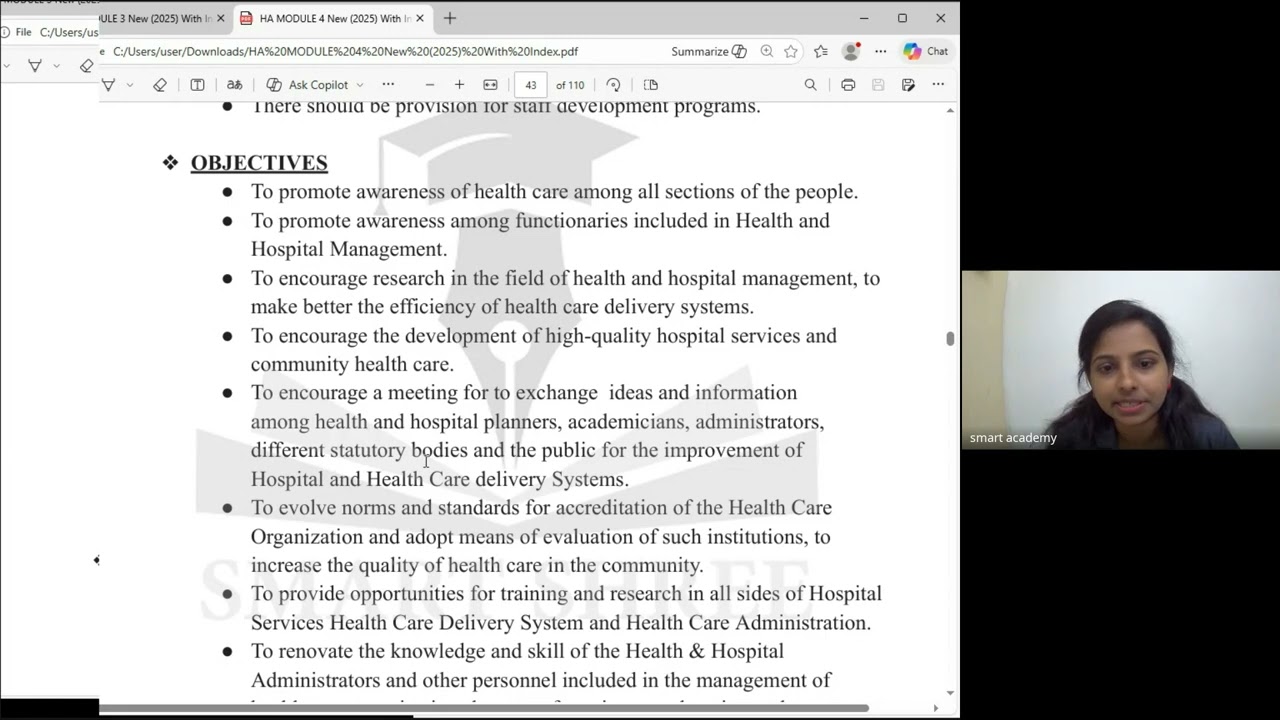Open the PDF toolbar overflow menu after Ask Copilot
The width and height of the screenshot is (1280, 720).
pyautogui.click(x=388, y=85)
